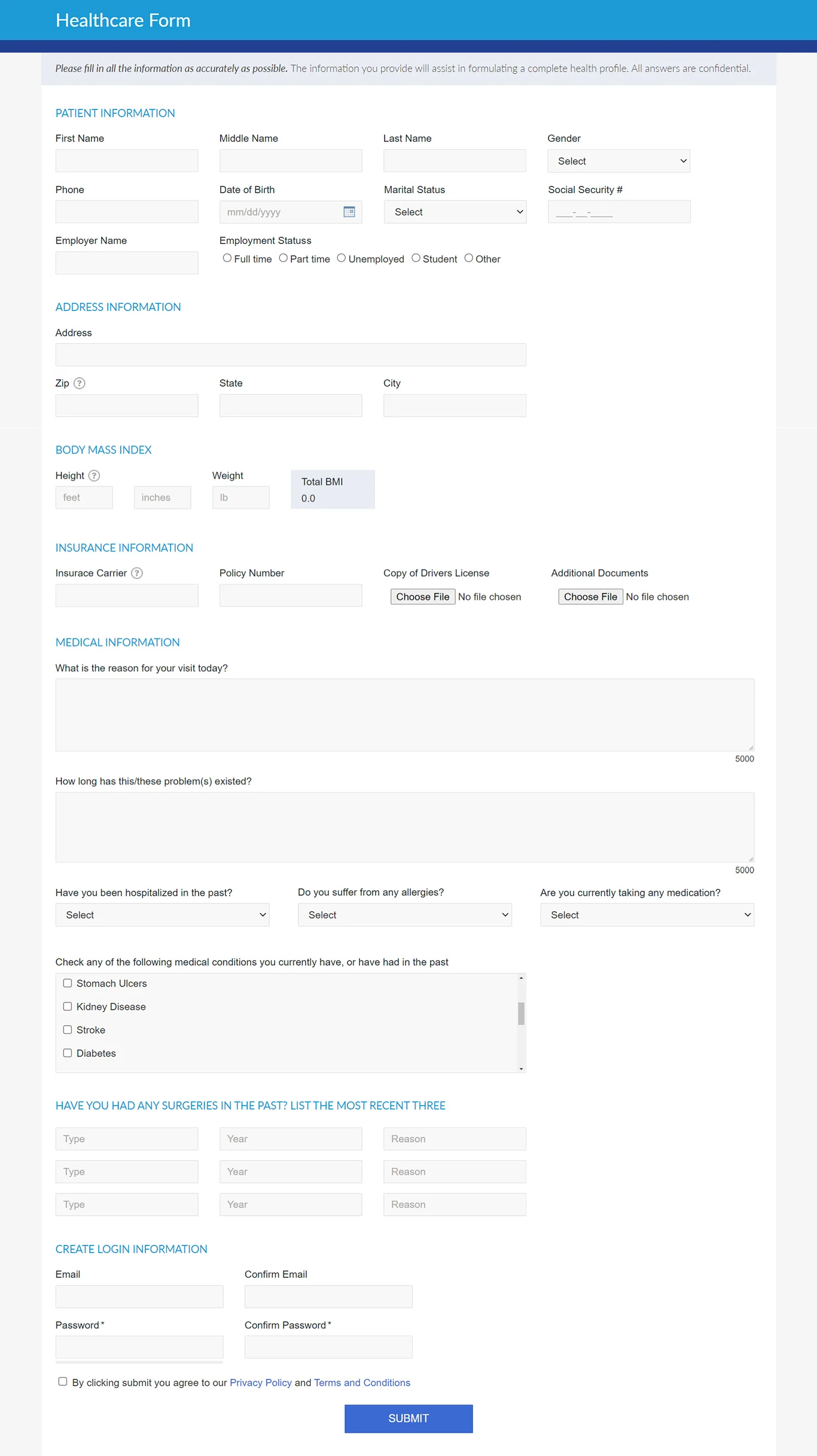Expand the Marital Status dropdown
This screenshot has height=1456, width=817.
point(455,212)
